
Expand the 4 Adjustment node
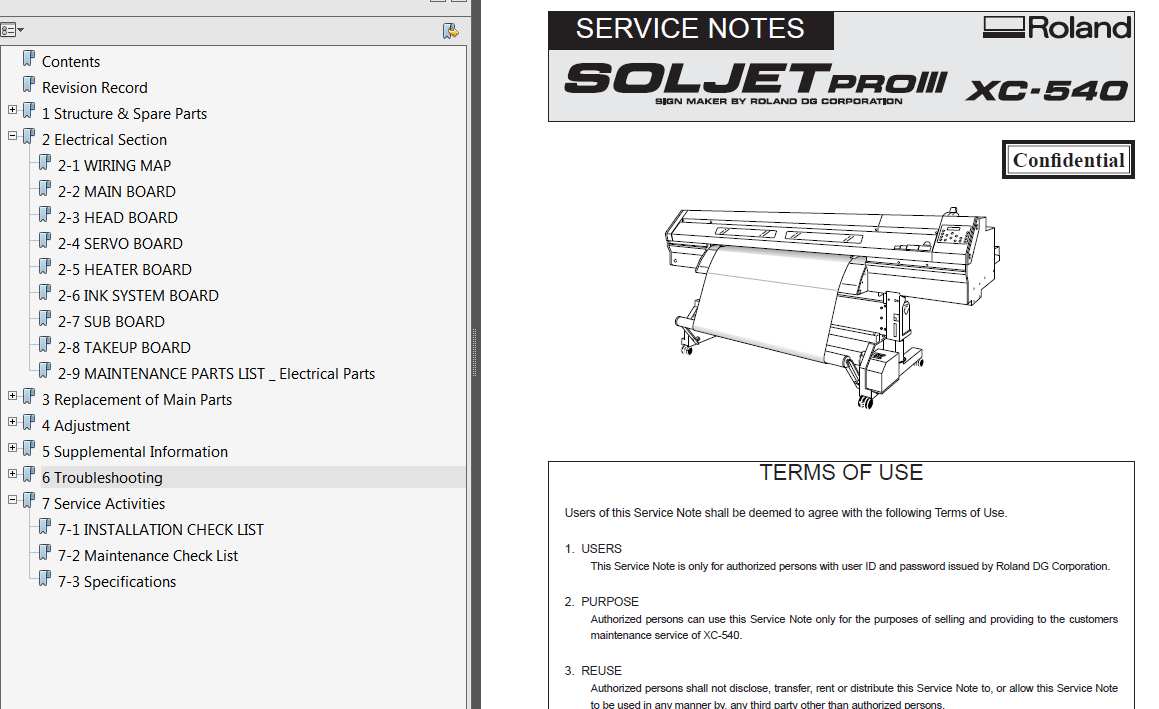pyautogui.click(x=13, y=422)
